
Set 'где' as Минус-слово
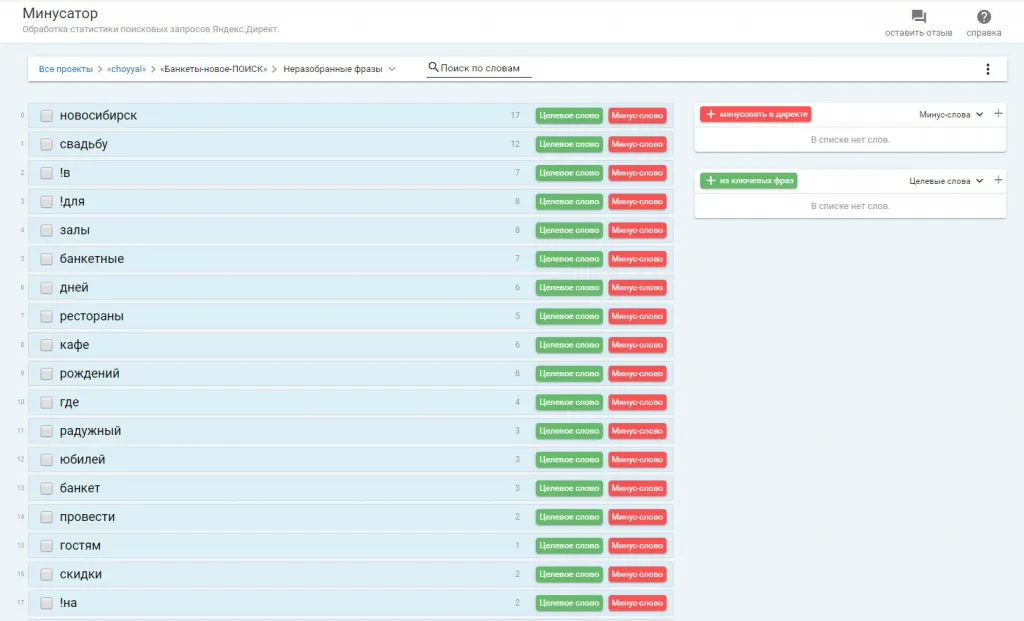point(637,402)
